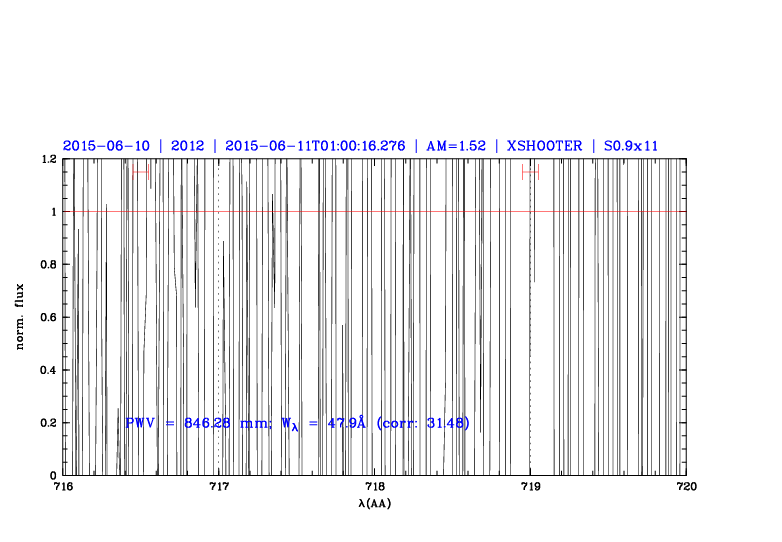Click the 2012 label in title
Image resolution: width=782 pixels, height=542 pixels.
(187, 146)
